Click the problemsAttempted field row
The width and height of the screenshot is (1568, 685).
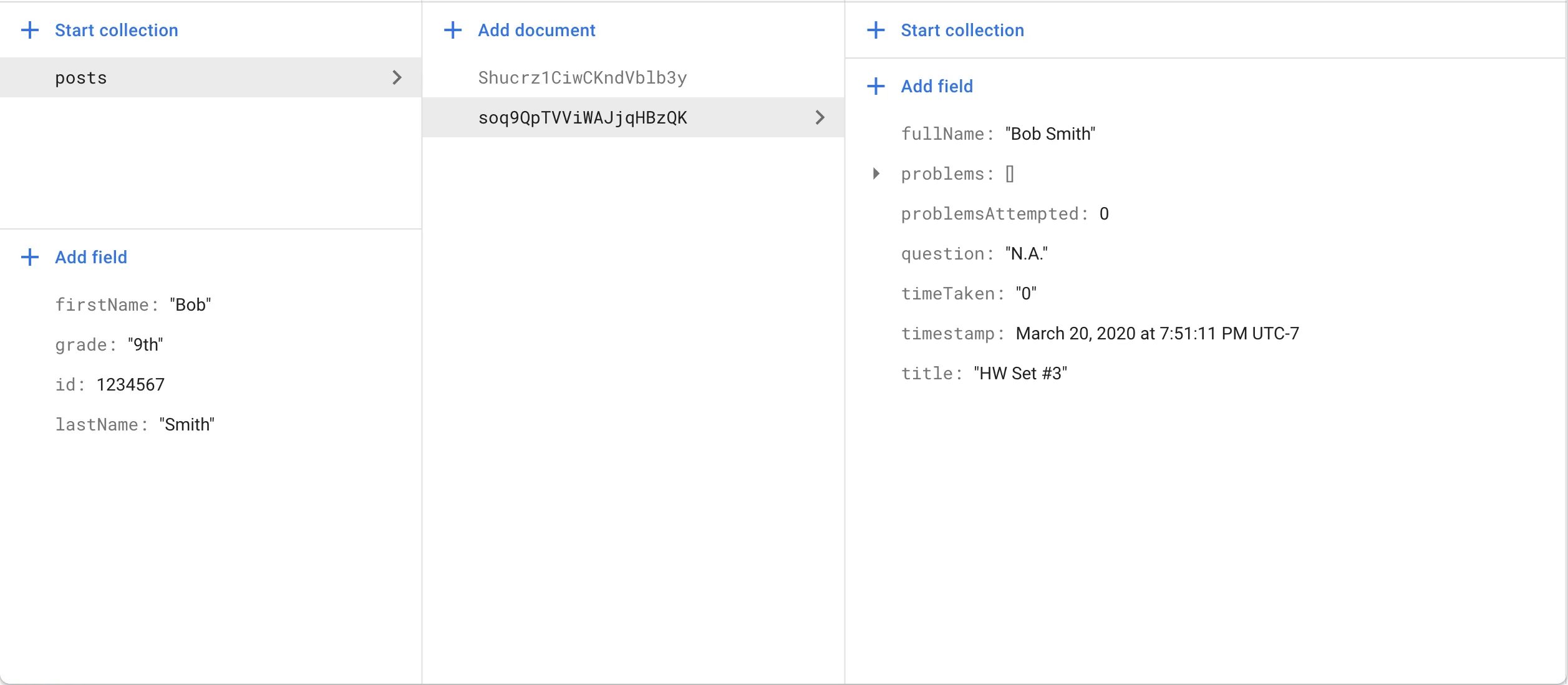1004,214
